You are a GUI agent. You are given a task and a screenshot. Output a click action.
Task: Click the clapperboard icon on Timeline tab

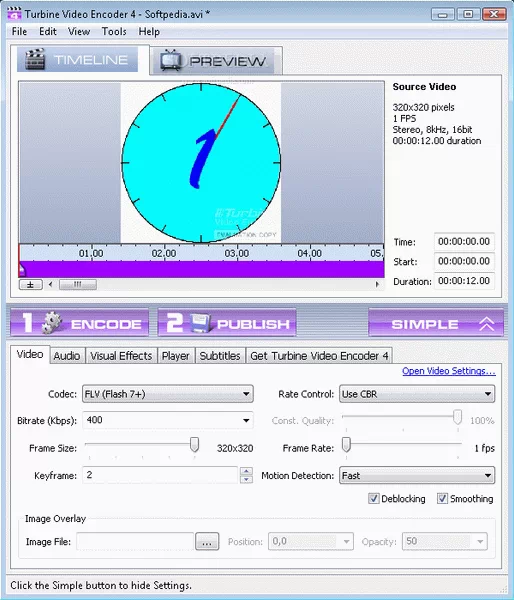pyautogui.click(x=35, y=59)
